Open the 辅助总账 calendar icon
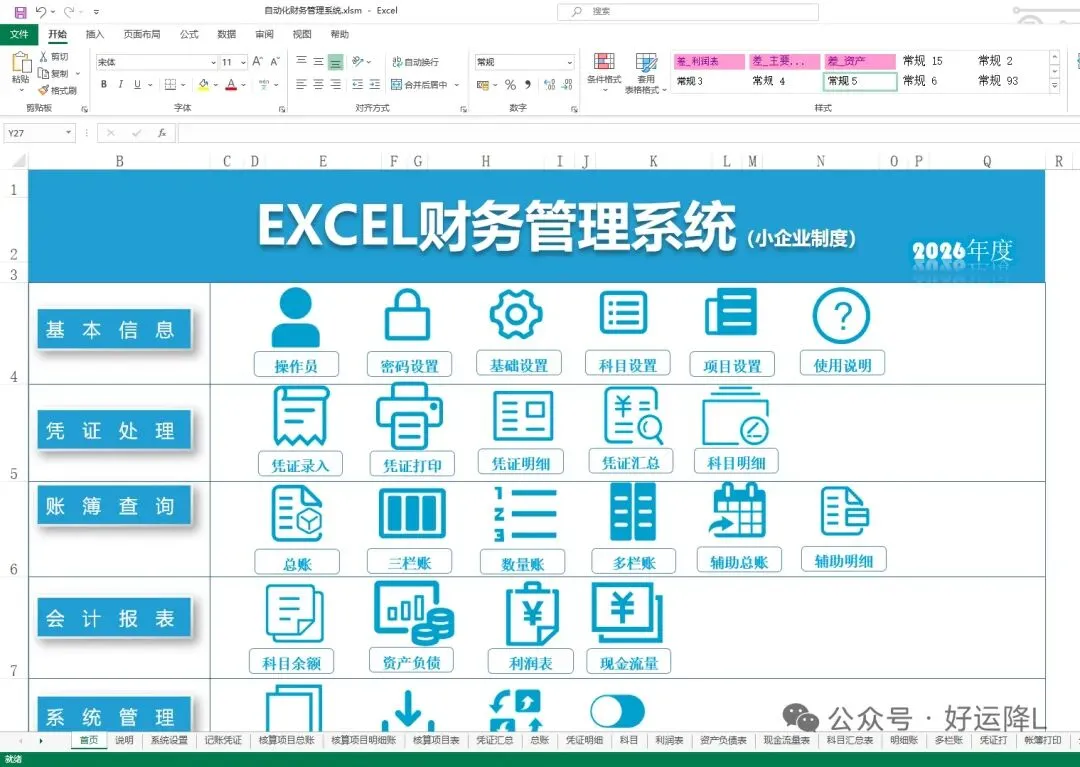1080x767 pixels. [738, 510]
